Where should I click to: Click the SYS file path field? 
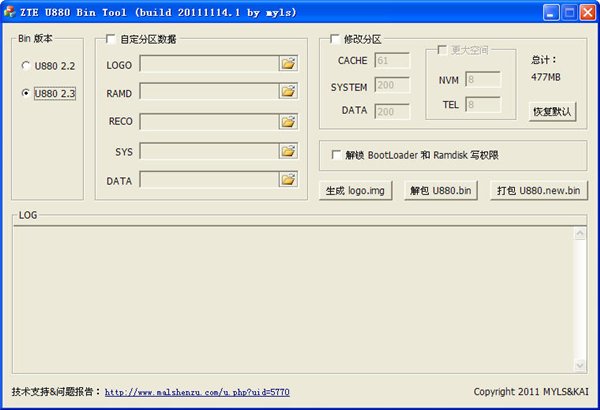pyautogui.click(x=209, y=151)
